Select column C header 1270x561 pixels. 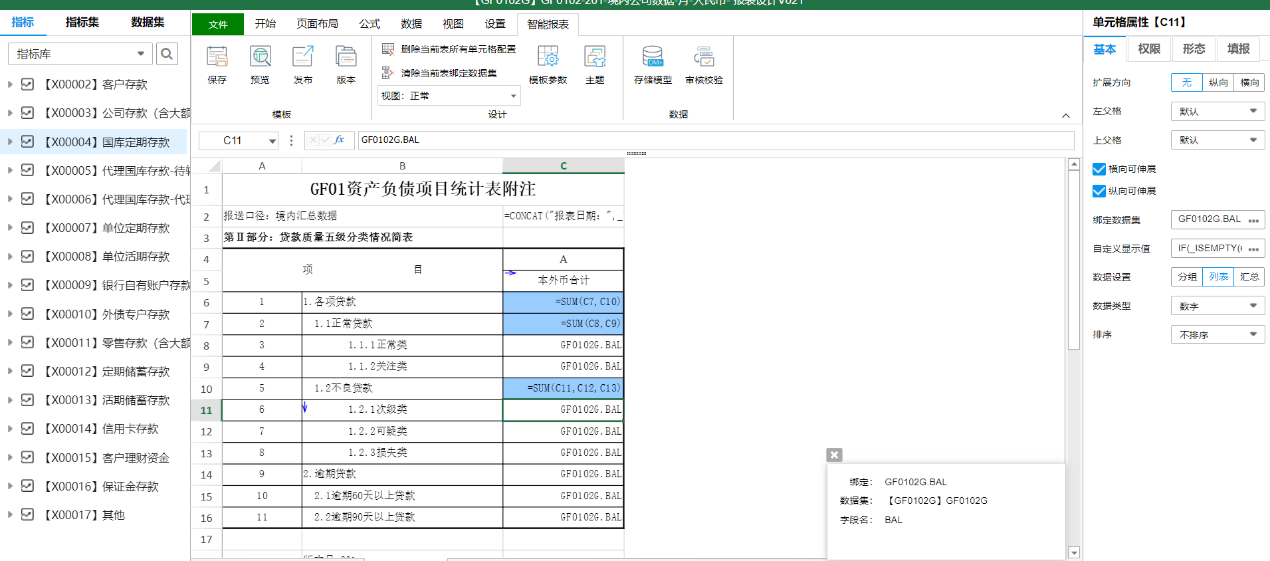pyautogui.click(x=563, y=166)
